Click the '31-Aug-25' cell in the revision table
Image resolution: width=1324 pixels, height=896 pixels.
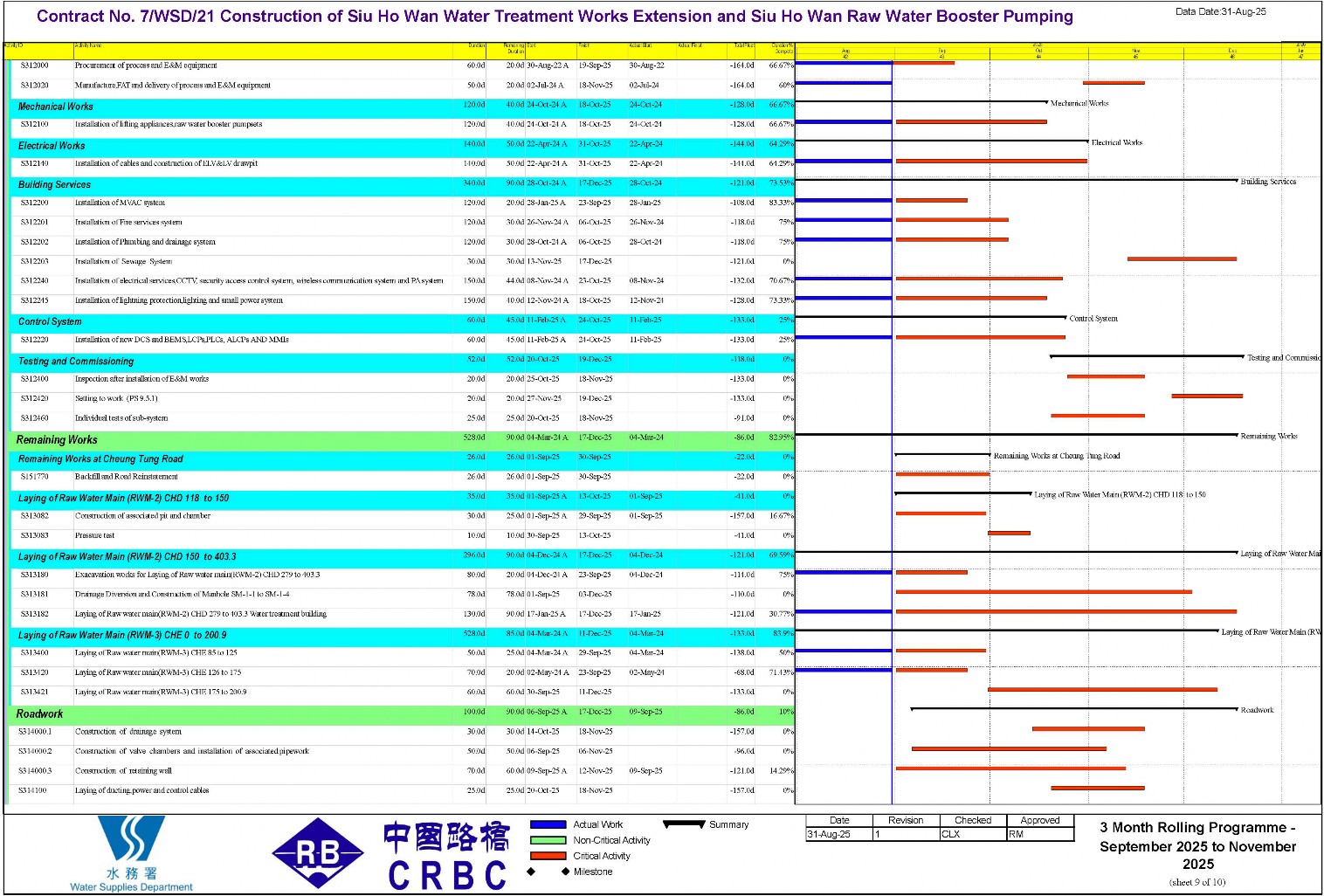(x=839, y=834)
